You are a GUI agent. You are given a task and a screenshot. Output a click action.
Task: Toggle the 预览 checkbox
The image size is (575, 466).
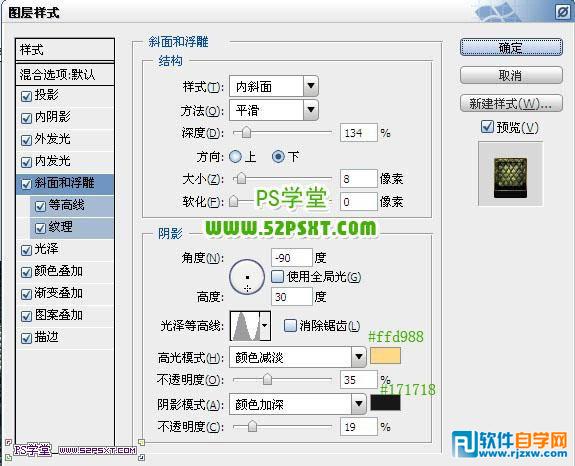click(487, 127)
